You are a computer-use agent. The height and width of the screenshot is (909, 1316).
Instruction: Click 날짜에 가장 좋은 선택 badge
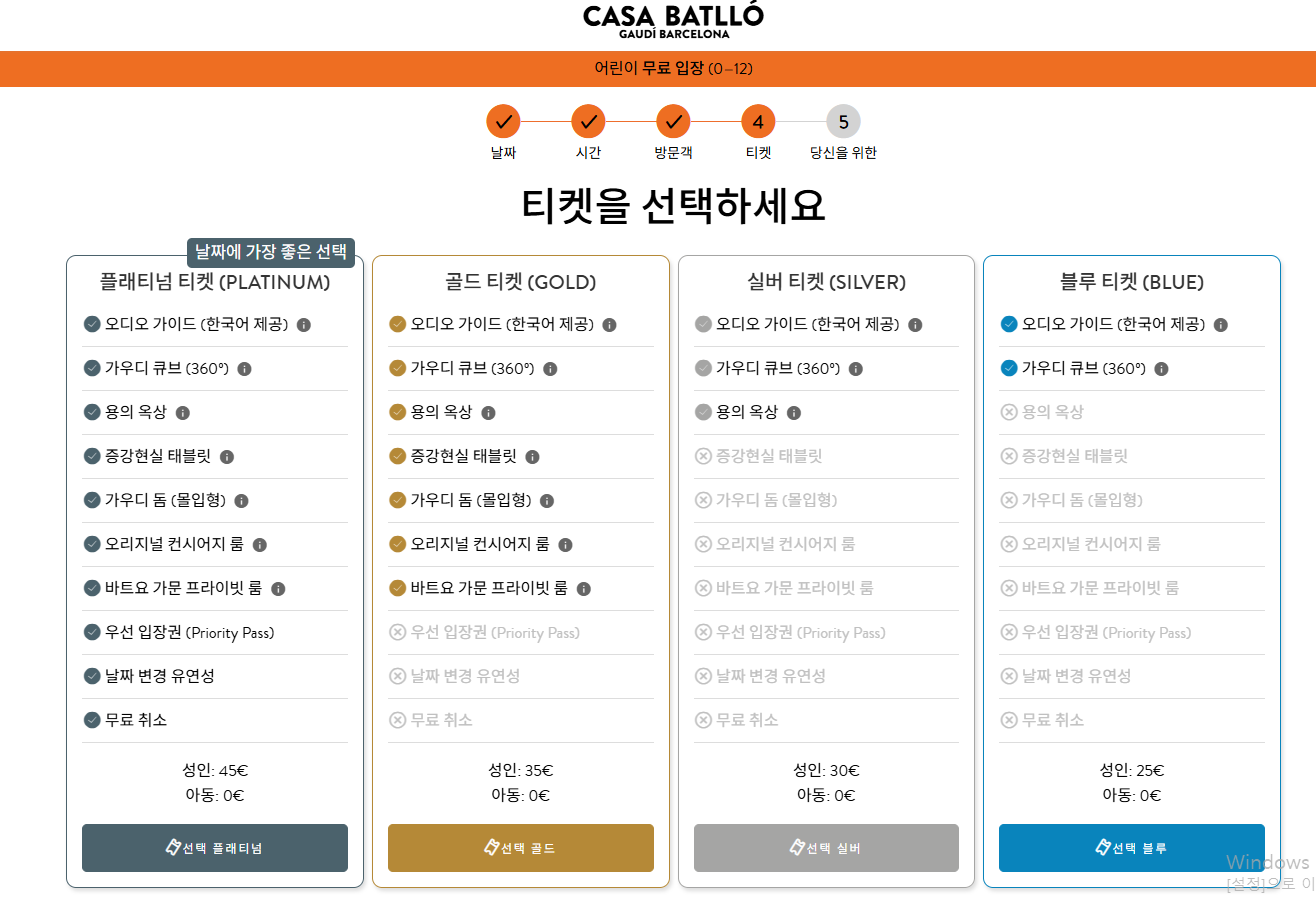click(x=271, y=252)
